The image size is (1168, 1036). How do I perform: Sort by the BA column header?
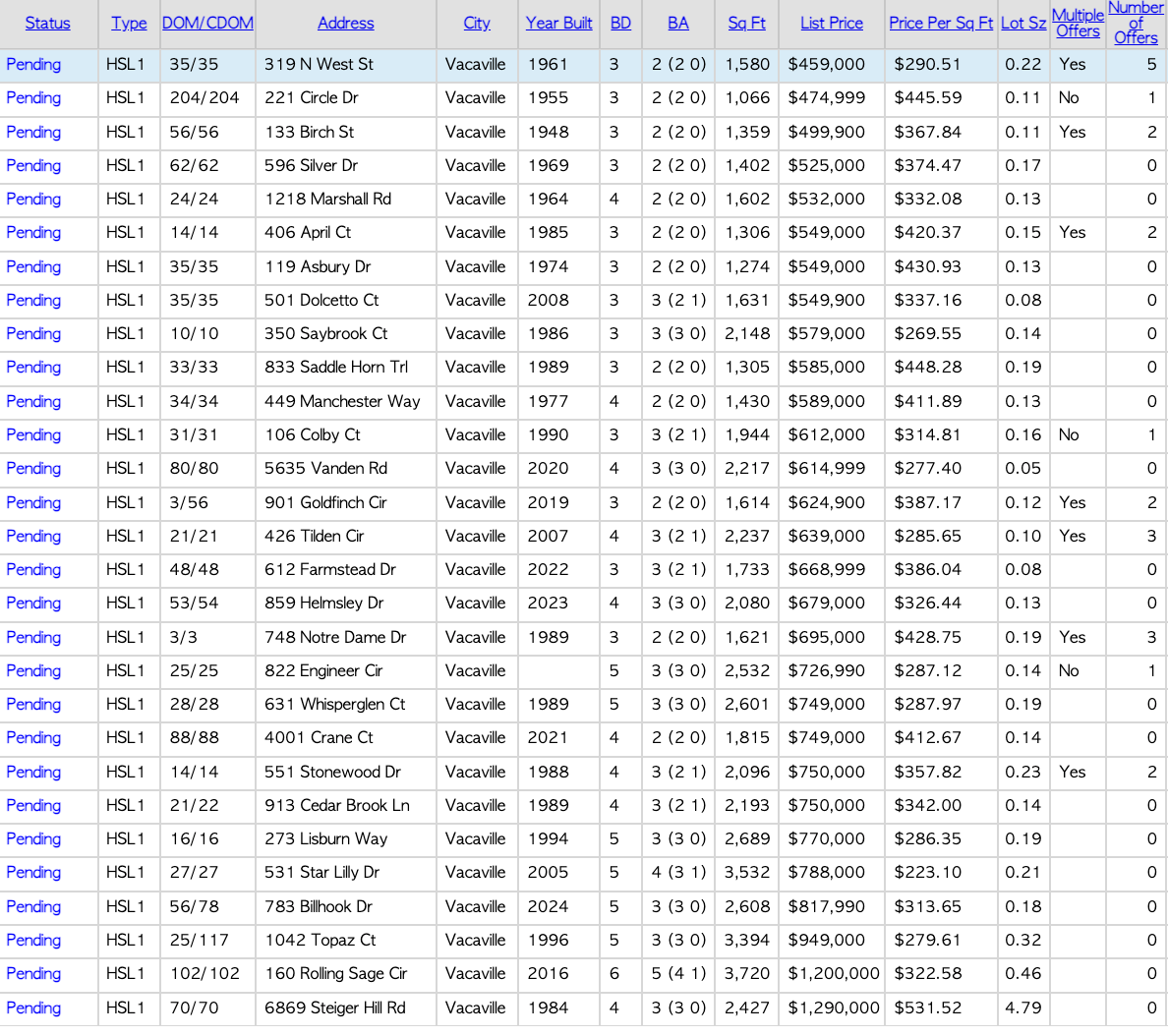point(677,23)
